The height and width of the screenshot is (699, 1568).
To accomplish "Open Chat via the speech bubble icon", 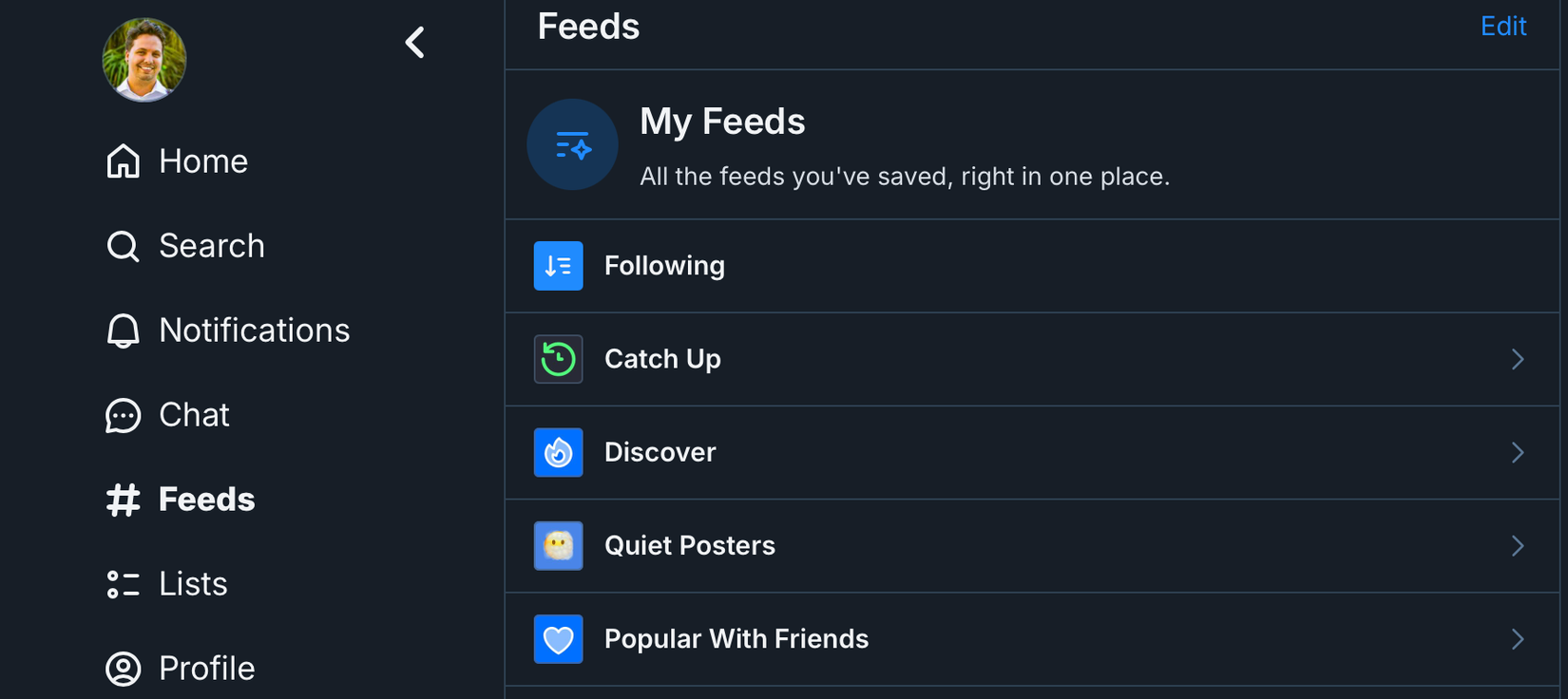I will pos(123,414).
